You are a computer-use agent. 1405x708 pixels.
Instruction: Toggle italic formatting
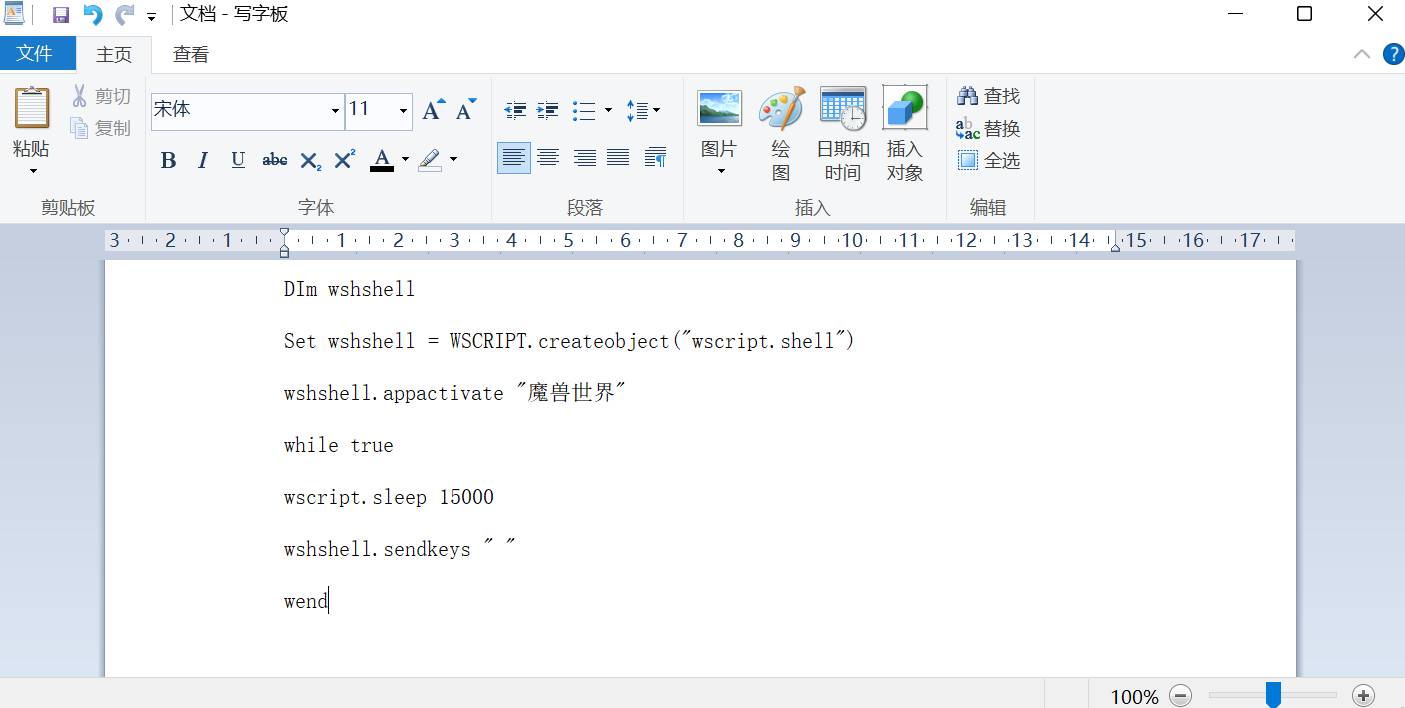[203, 160]
